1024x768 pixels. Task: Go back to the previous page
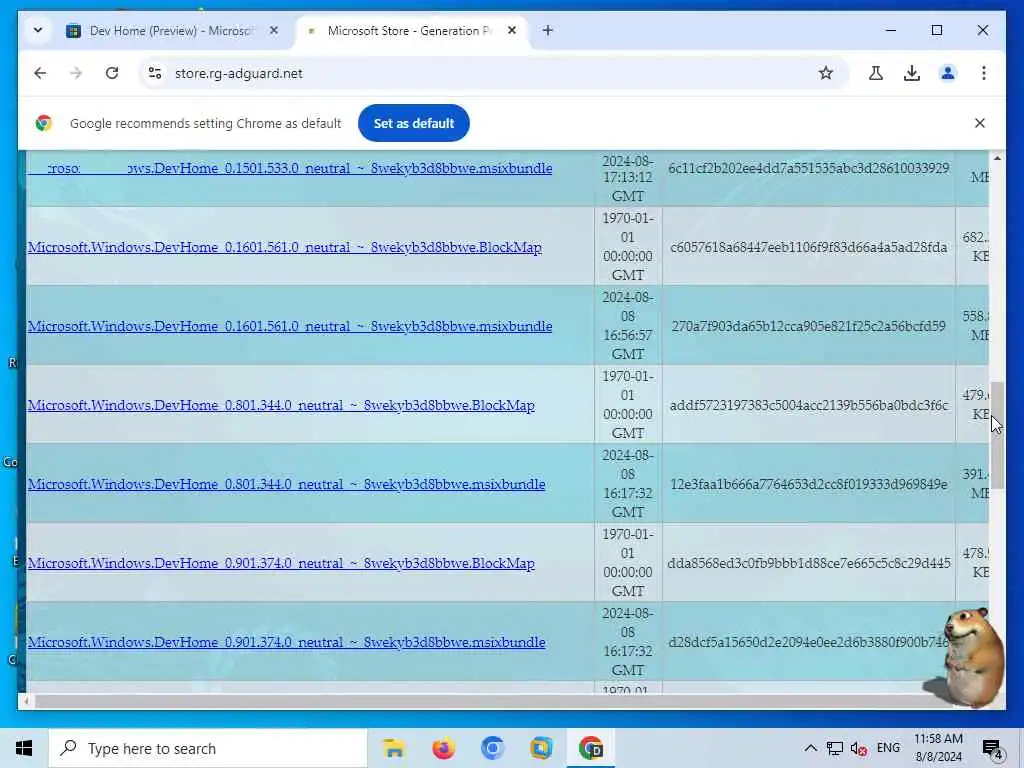(x=40, y=73)
